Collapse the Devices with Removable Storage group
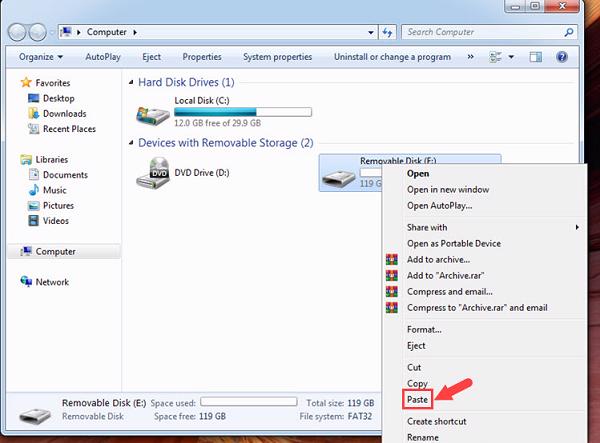 (x=131, y=143)
